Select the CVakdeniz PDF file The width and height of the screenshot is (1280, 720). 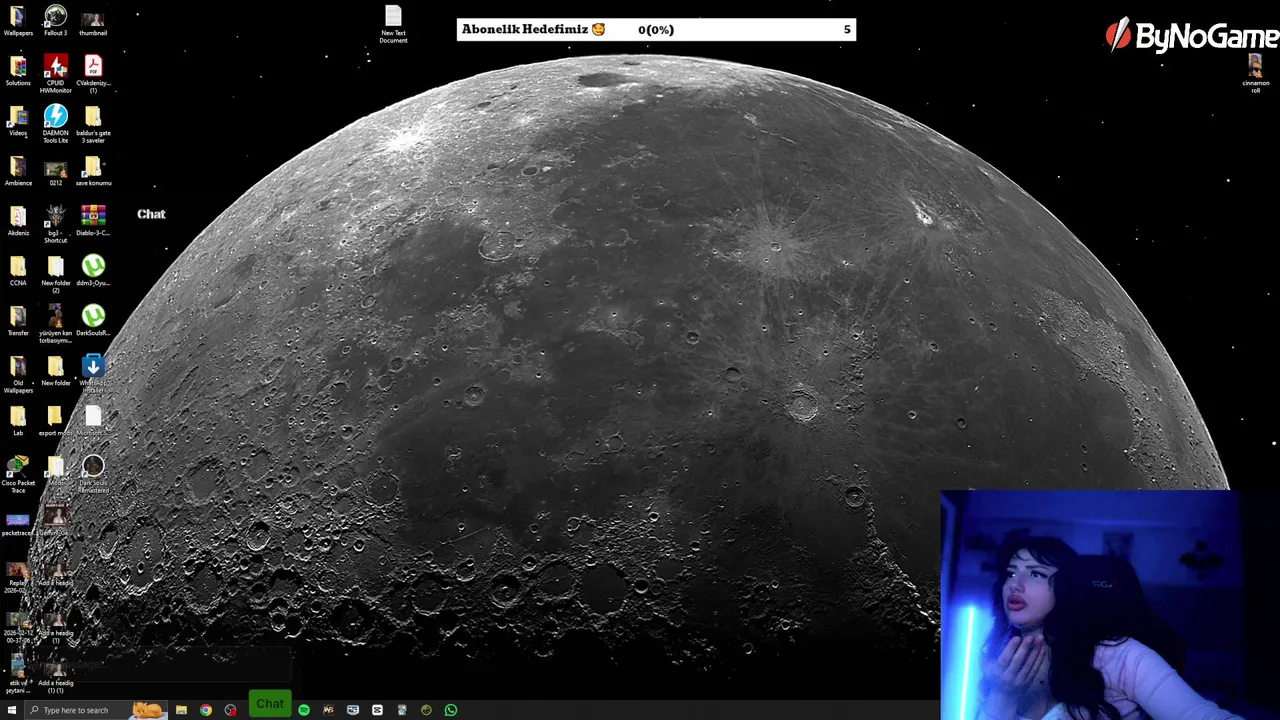click(93, 74)
